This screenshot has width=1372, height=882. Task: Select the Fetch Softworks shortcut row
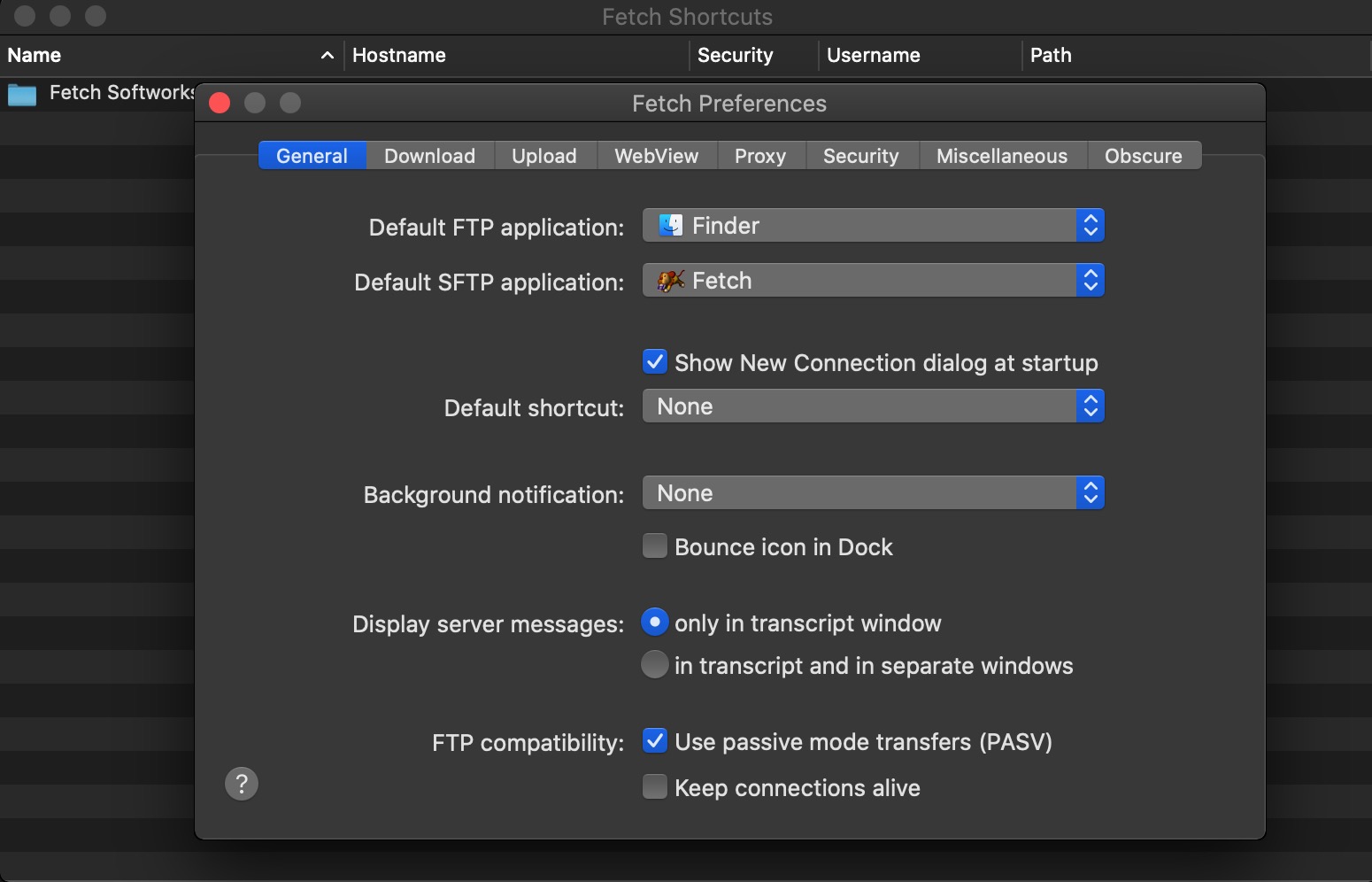97,93
